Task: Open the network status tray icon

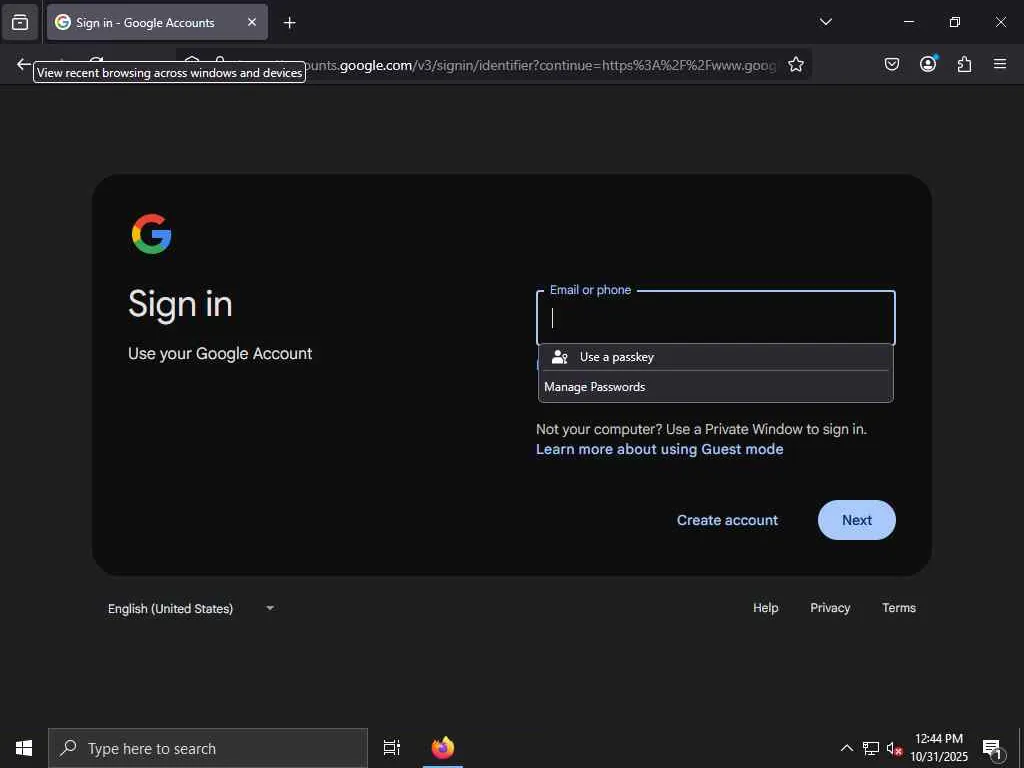Action: (871, 748)
